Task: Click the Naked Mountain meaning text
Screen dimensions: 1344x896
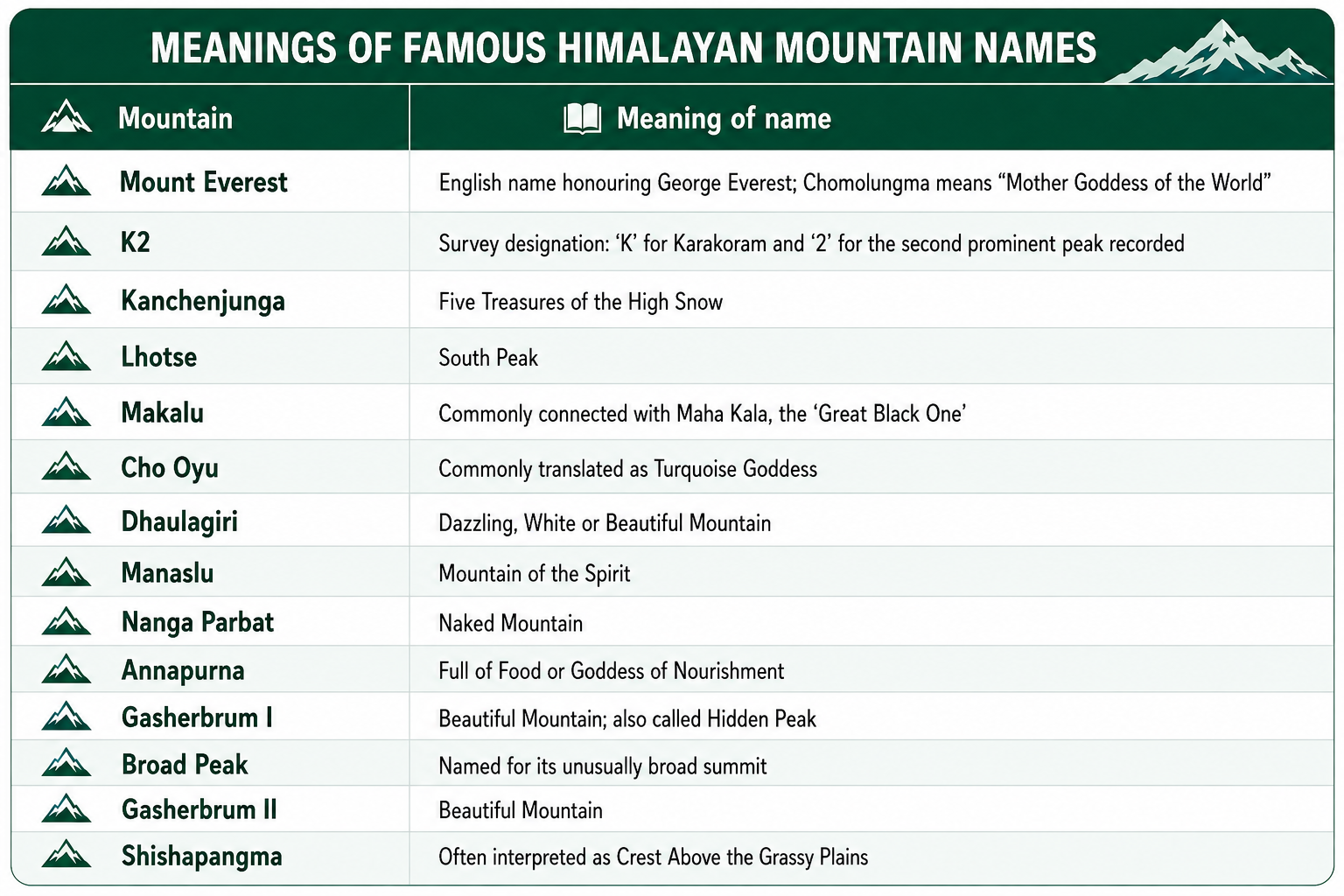Action: (511, 623)
